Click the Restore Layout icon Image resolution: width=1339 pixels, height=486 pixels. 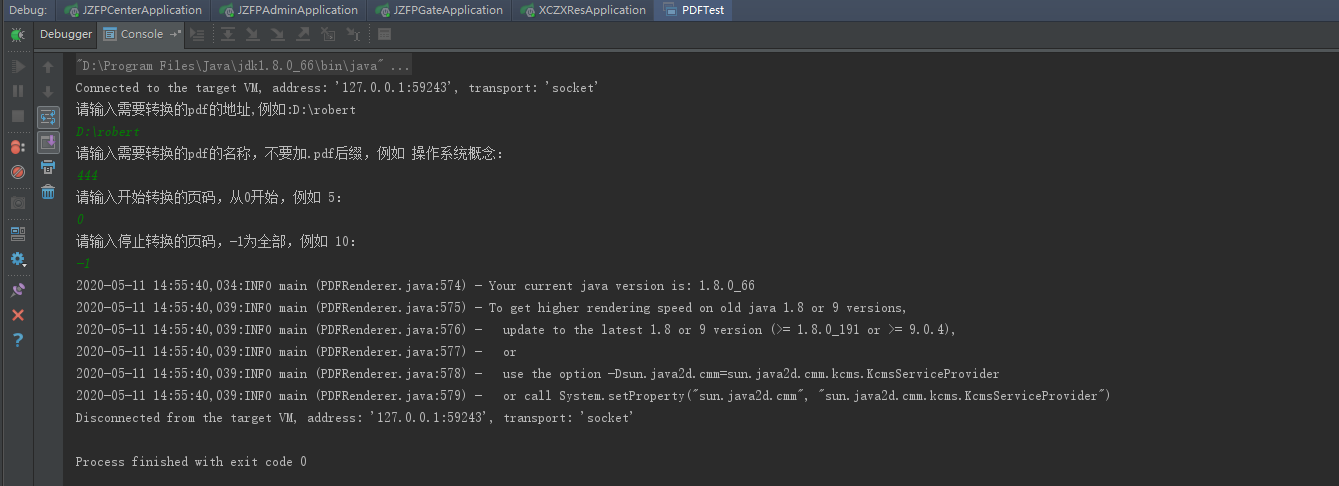pos(18,233)
